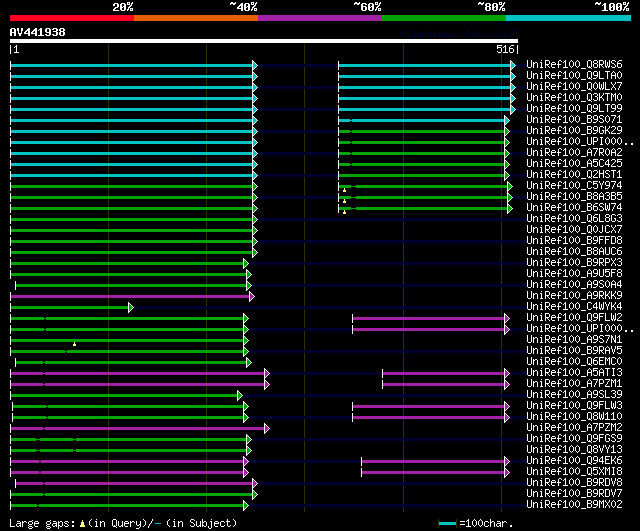Open hit UniRef100_Q3KTM0
The width and height of the screenshot is (640, 531).
pyautogui.click(x=574, y=98)
